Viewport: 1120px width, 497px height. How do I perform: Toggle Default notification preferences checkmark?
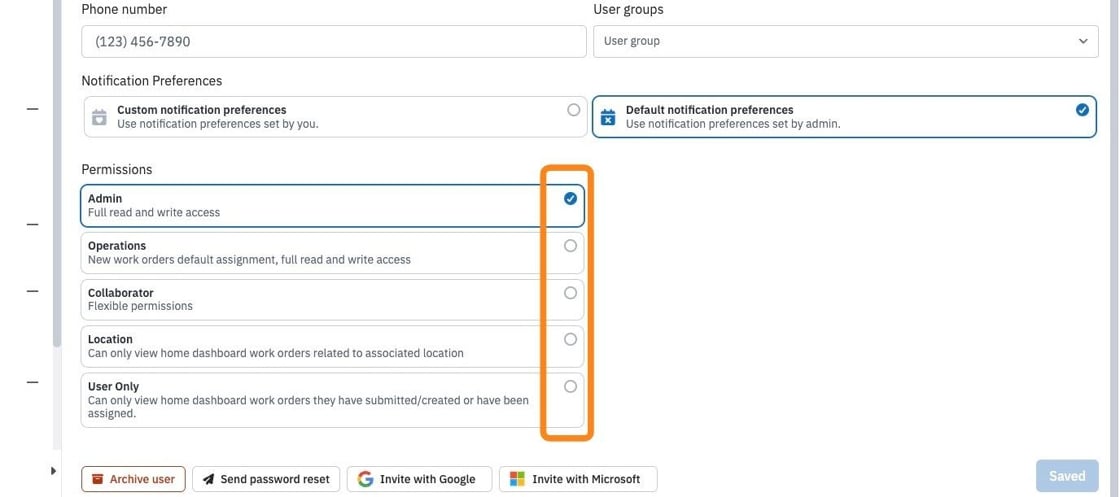tap(1082, 110)
